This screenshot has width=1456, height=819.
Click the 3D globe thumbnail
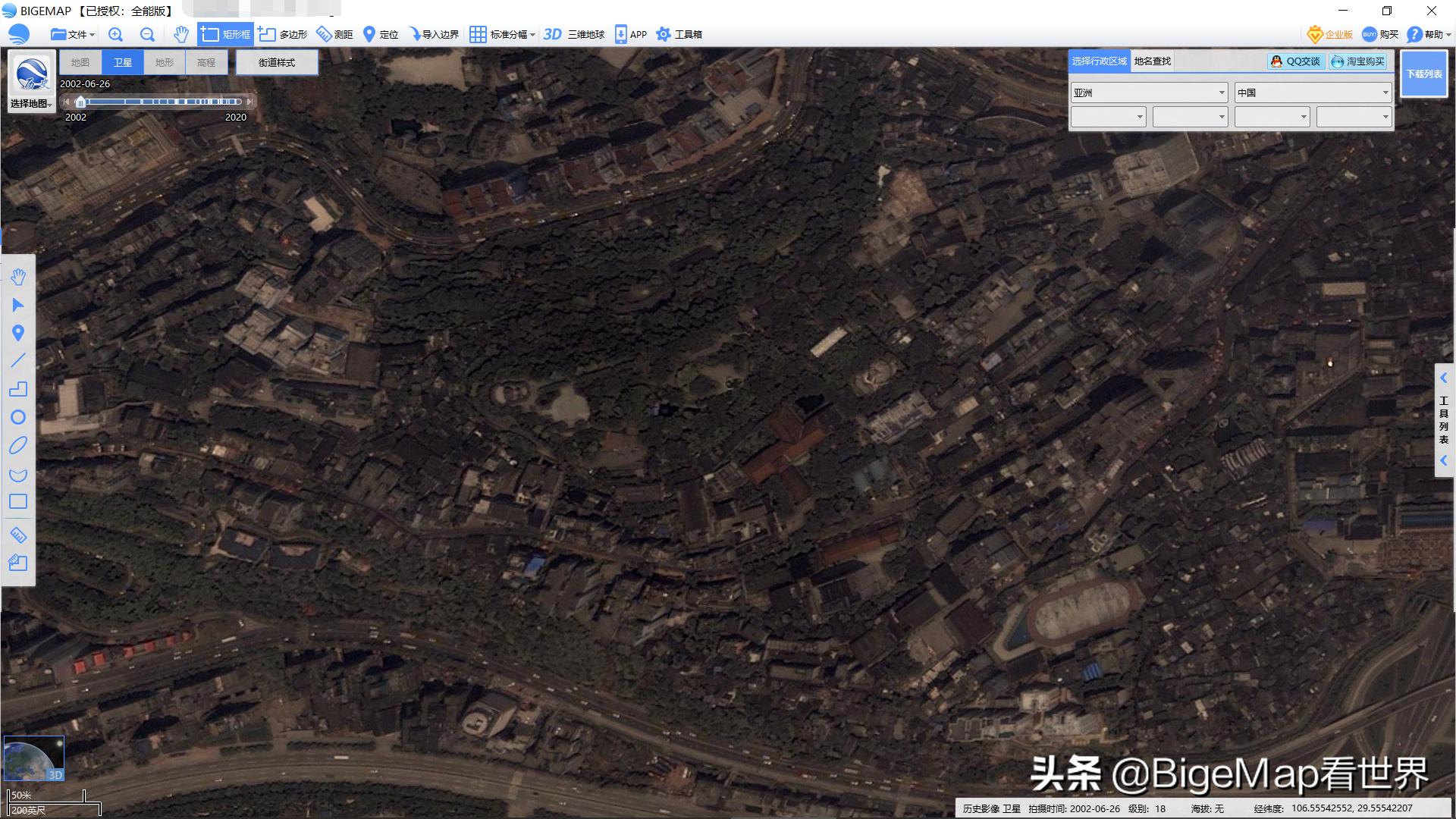[x=33, y=757]
